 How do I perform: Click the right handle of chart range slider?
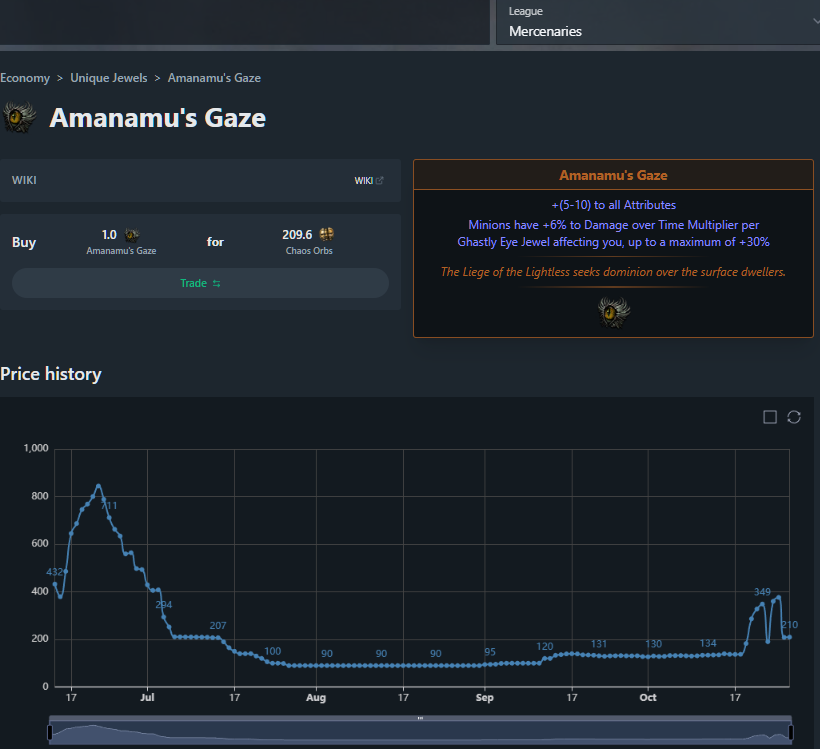(791, 732)
